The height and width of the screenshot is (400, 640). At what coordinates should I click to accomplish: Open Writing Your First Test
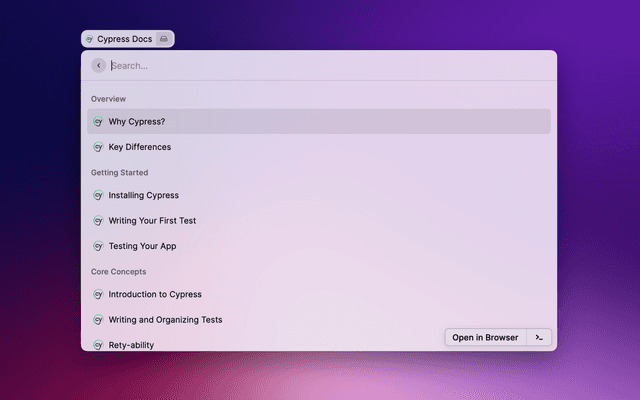pyautogui.click(x=152, y=220)
